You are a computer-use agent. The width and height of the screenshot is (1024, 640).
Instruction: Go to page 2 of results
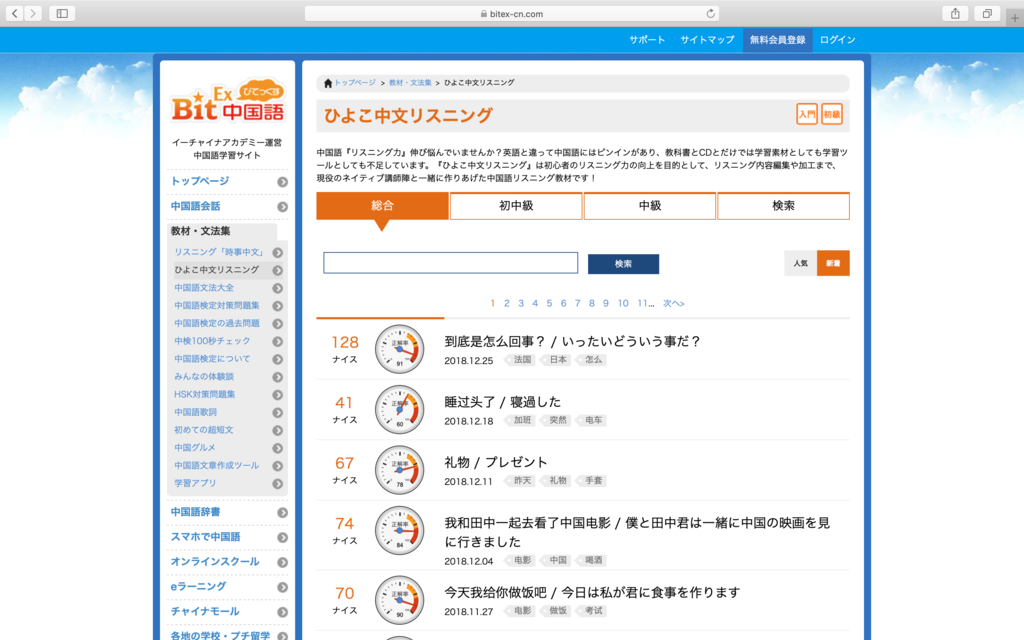[507, 303]
